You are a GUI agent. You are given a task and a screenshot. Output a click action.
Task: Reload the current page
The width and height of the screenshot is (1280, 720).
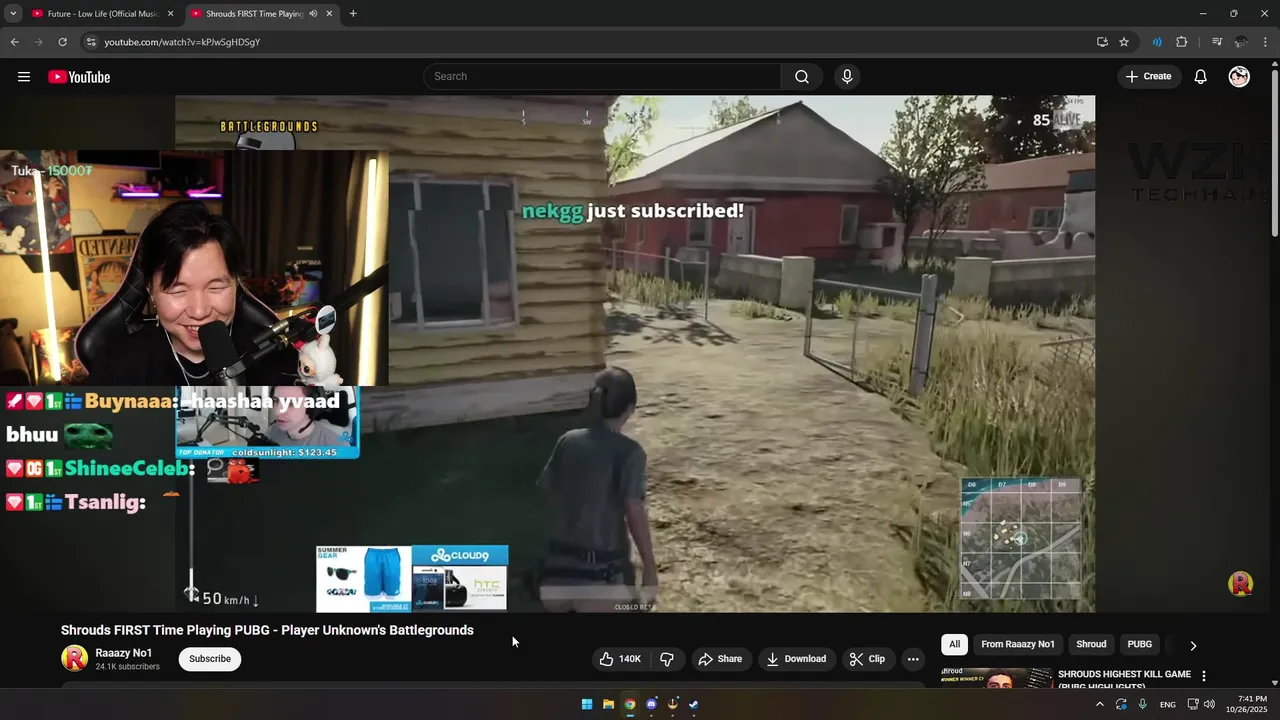pos(62,42)
